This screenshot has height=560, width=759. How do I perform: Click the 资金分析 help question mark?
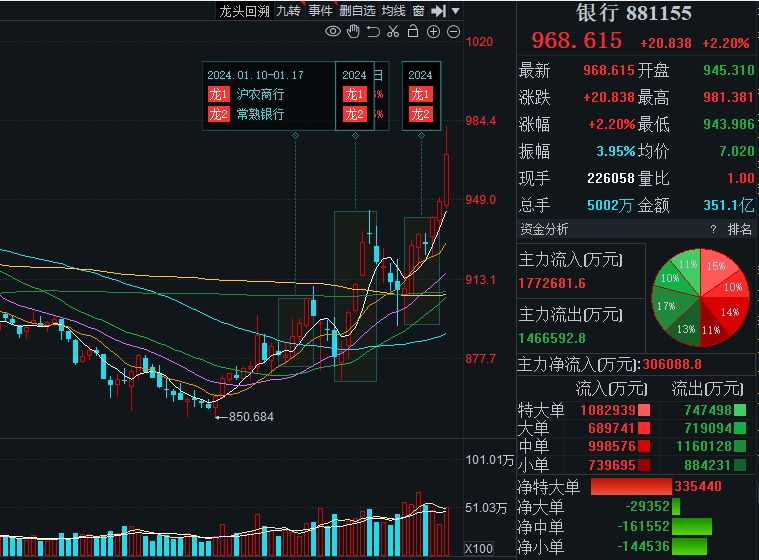point(713,229)
